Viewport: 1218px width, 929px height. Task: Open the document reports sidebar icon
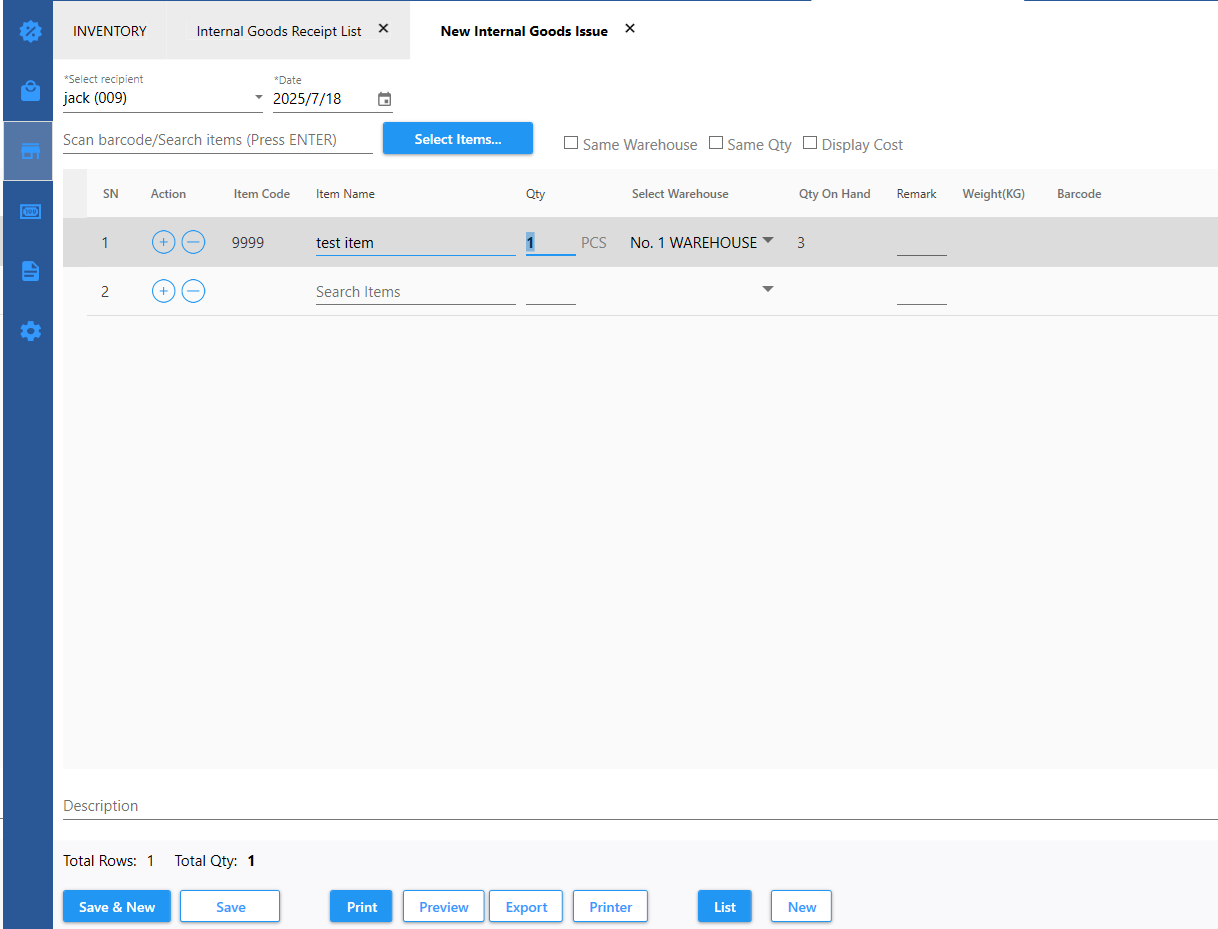30,271
